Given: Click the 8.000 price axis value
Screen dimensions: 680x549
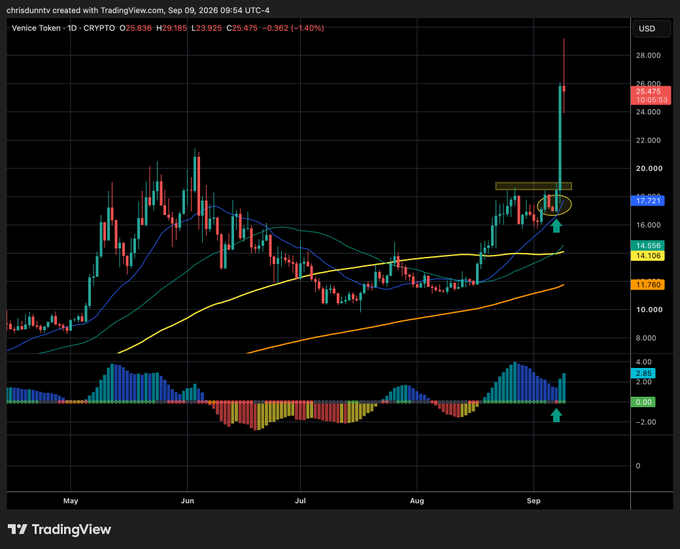Looking at the screenshot, I should pyautogui.click(x=646, y=338).
